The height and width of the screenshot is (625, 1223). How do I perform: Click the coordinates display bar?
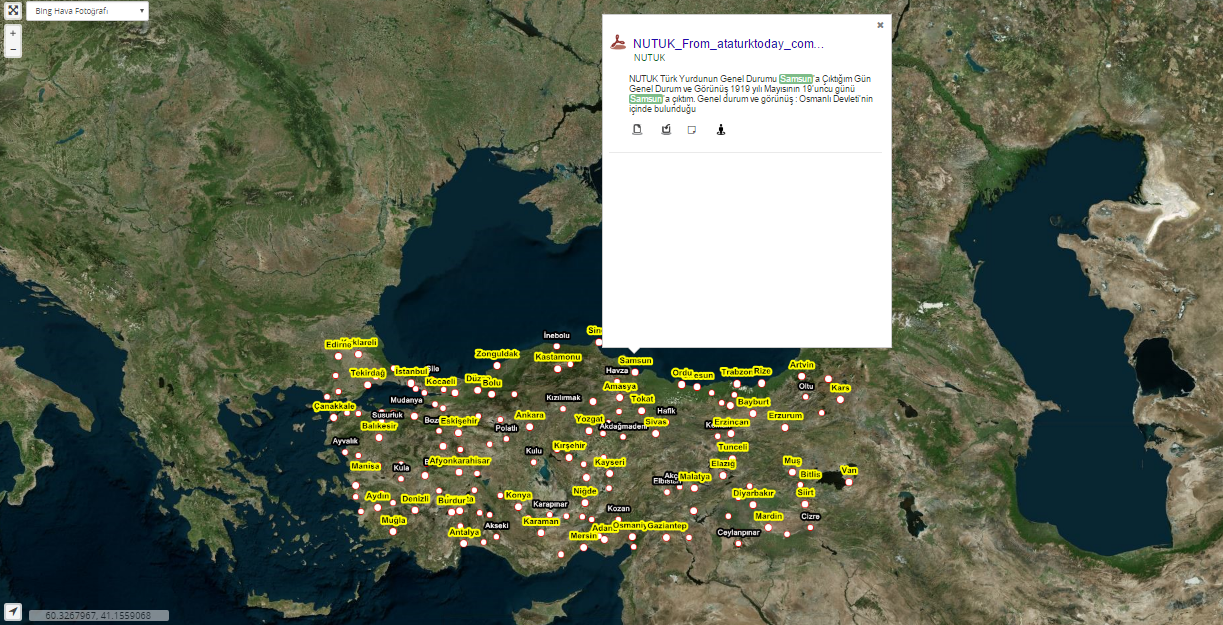pyautogui.click(x=98, y=616)
